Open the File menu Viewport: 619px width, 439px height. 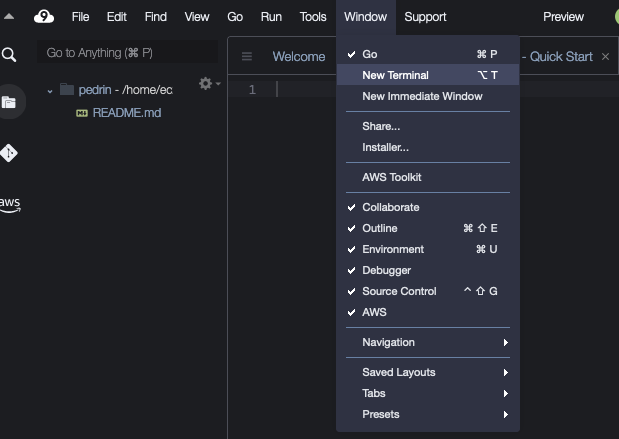click(80, 17)
